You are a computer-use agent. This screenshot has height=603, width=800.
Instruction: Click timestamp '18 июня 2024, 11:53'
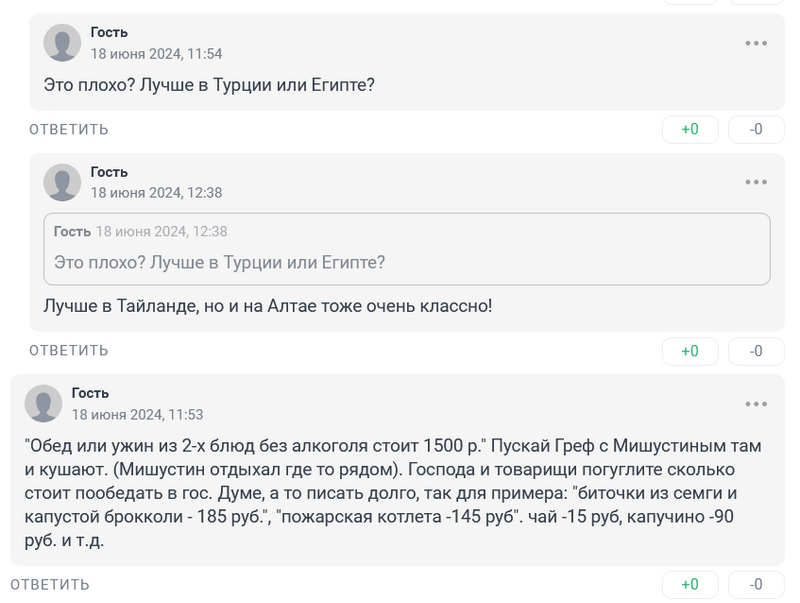pyautogui.click(x=137, y=414)
